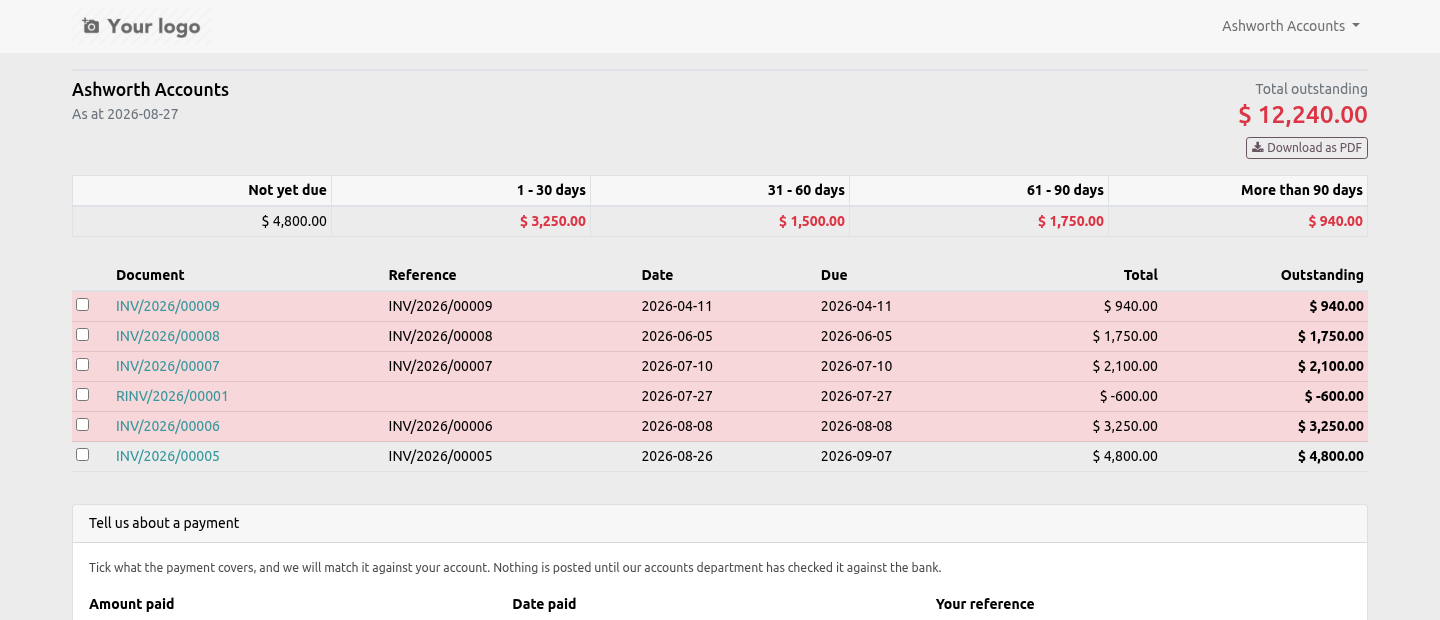Open document link INV/2026/00007

pyautogui.click(x=168, y=366)
